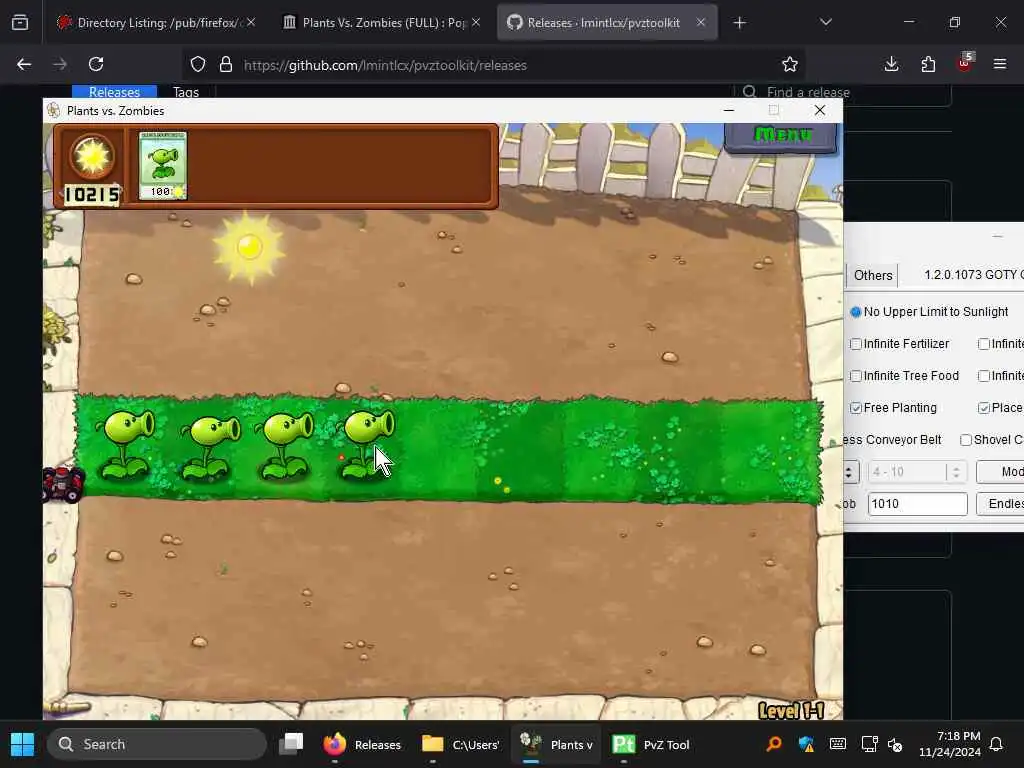Open Firefox application hamburger menu

(999, 64)
